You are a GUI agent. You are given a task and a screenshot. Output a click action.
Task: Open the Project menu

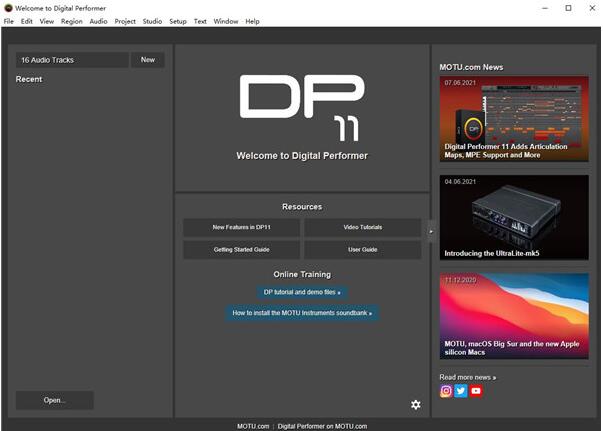[x=125, y=22]
